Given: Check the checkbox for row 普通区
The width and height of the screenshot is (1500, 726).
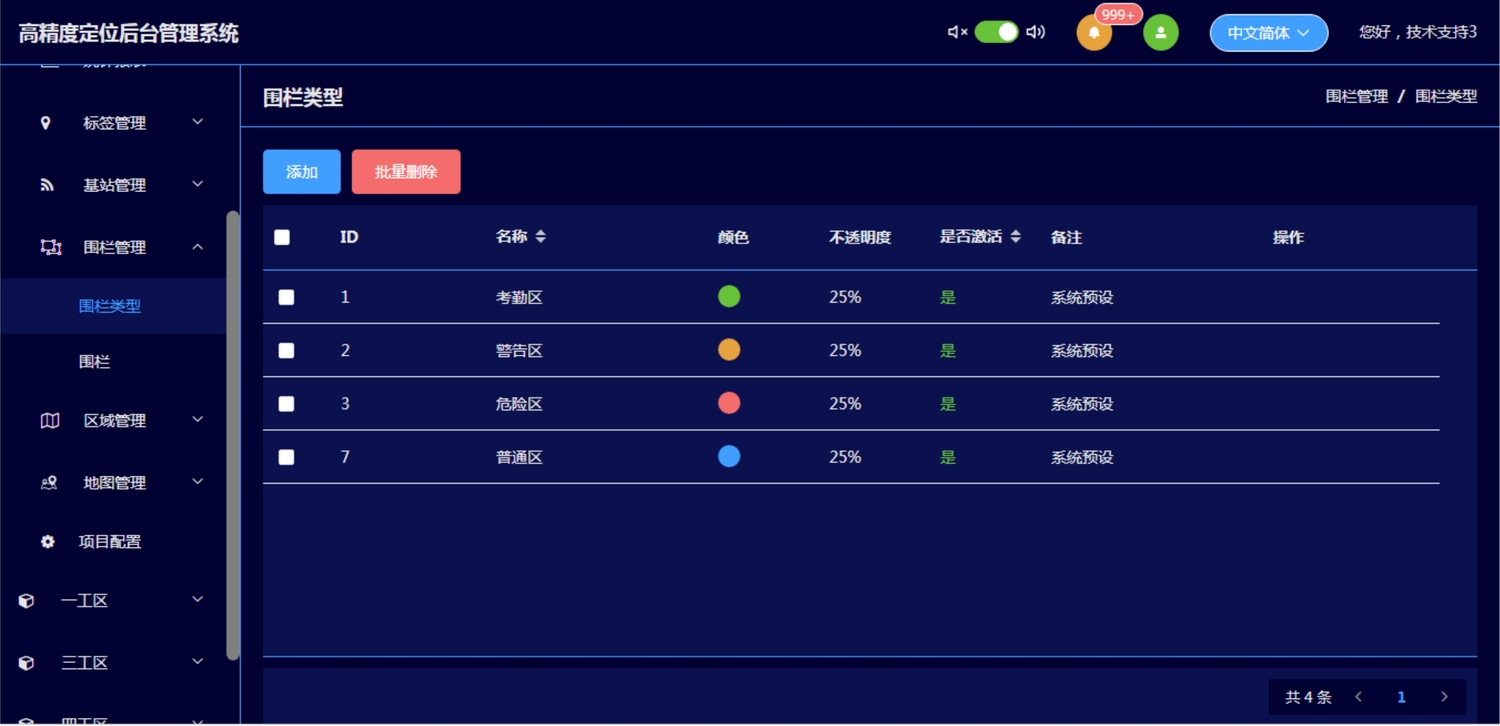Looking at the screenshot, I should tap(286, 457).
